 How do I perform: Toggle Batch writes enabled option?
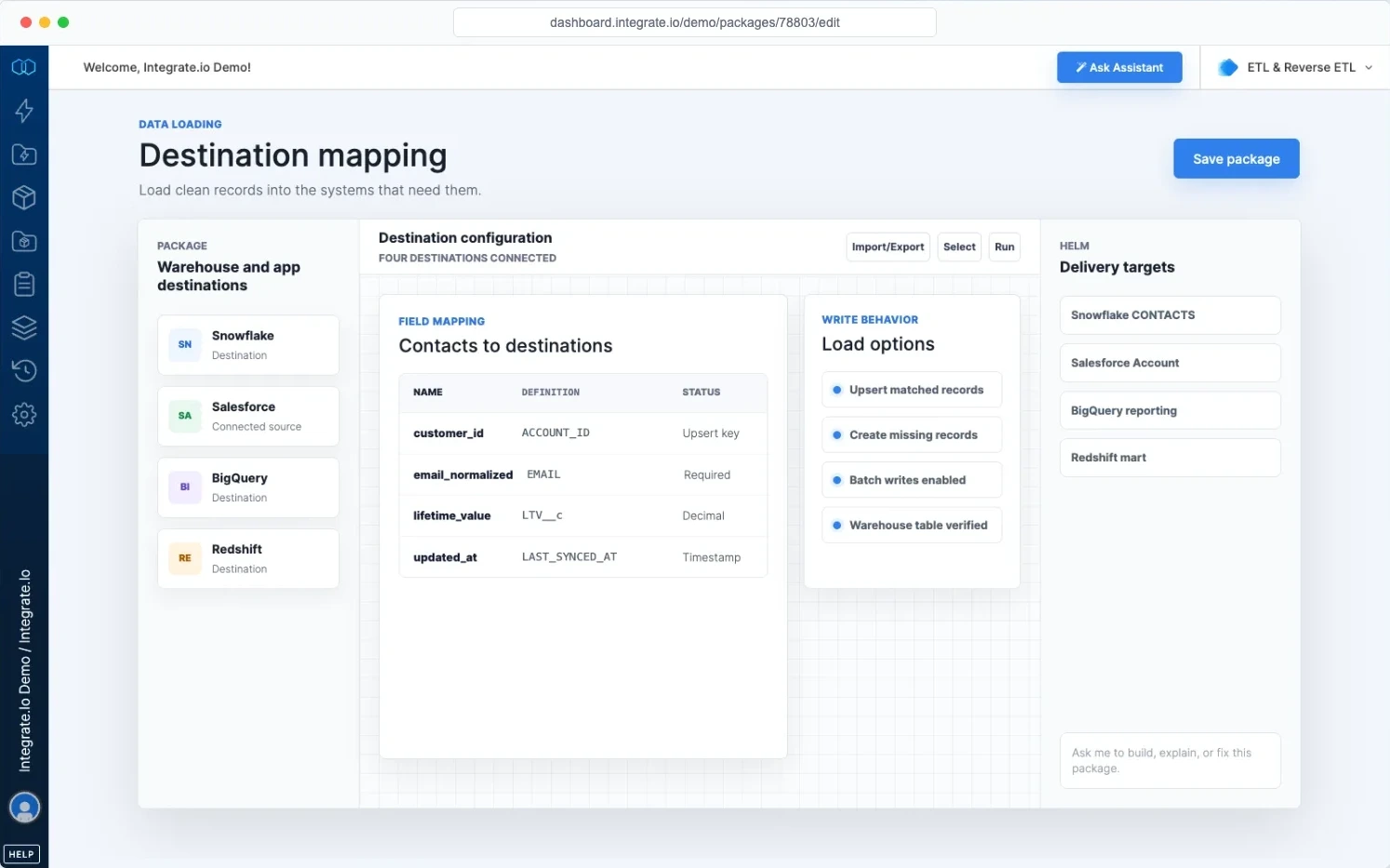tap(912, 480)
